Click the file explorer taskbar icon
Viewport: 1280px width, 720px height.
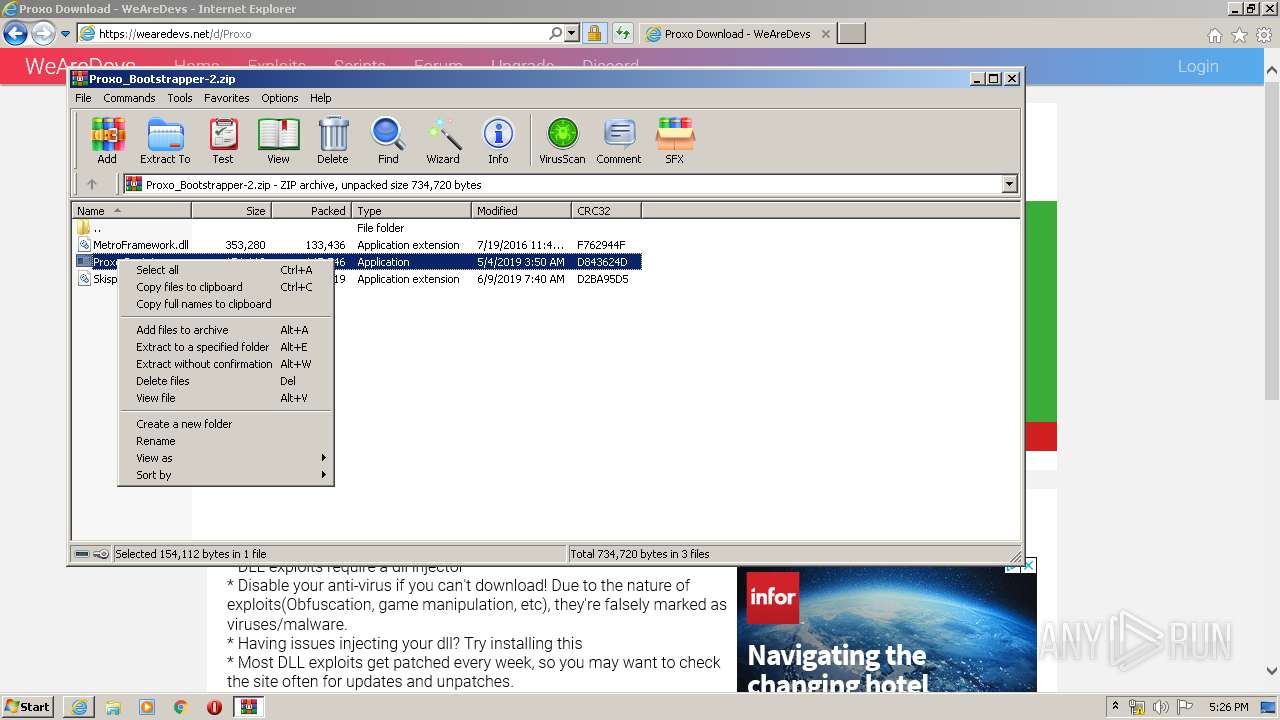[x=113, y=707]
